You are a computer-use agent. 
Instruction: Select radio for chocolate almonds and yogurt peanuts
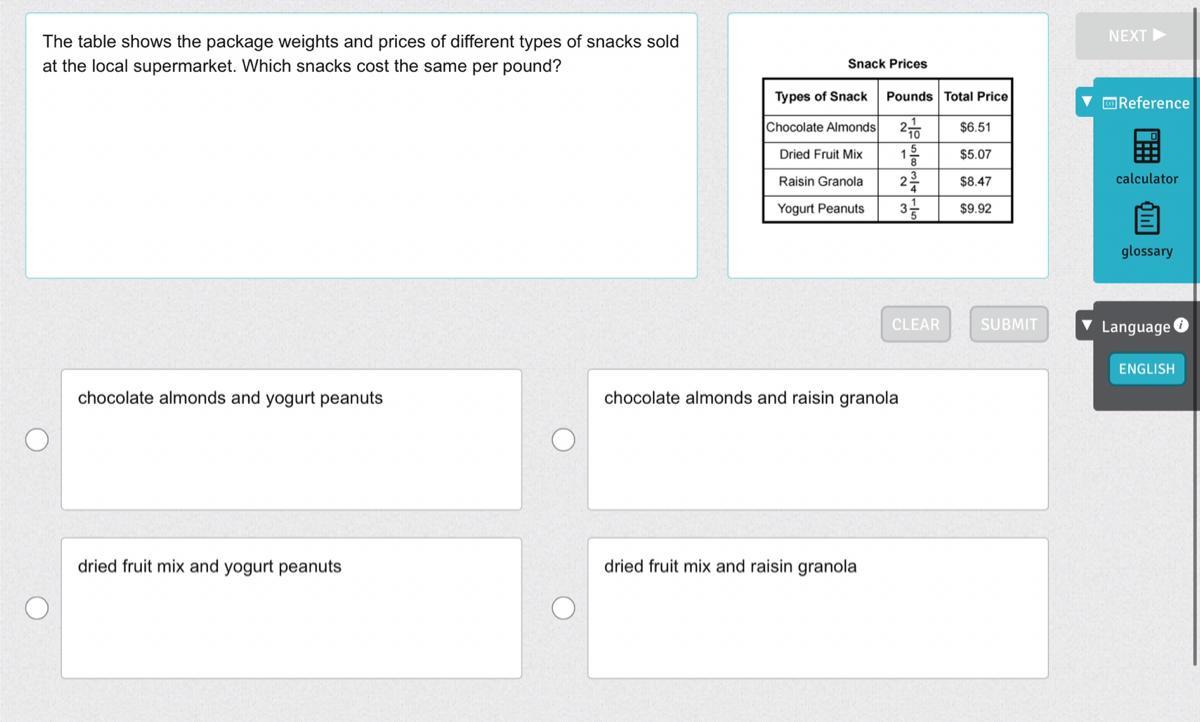37,440
